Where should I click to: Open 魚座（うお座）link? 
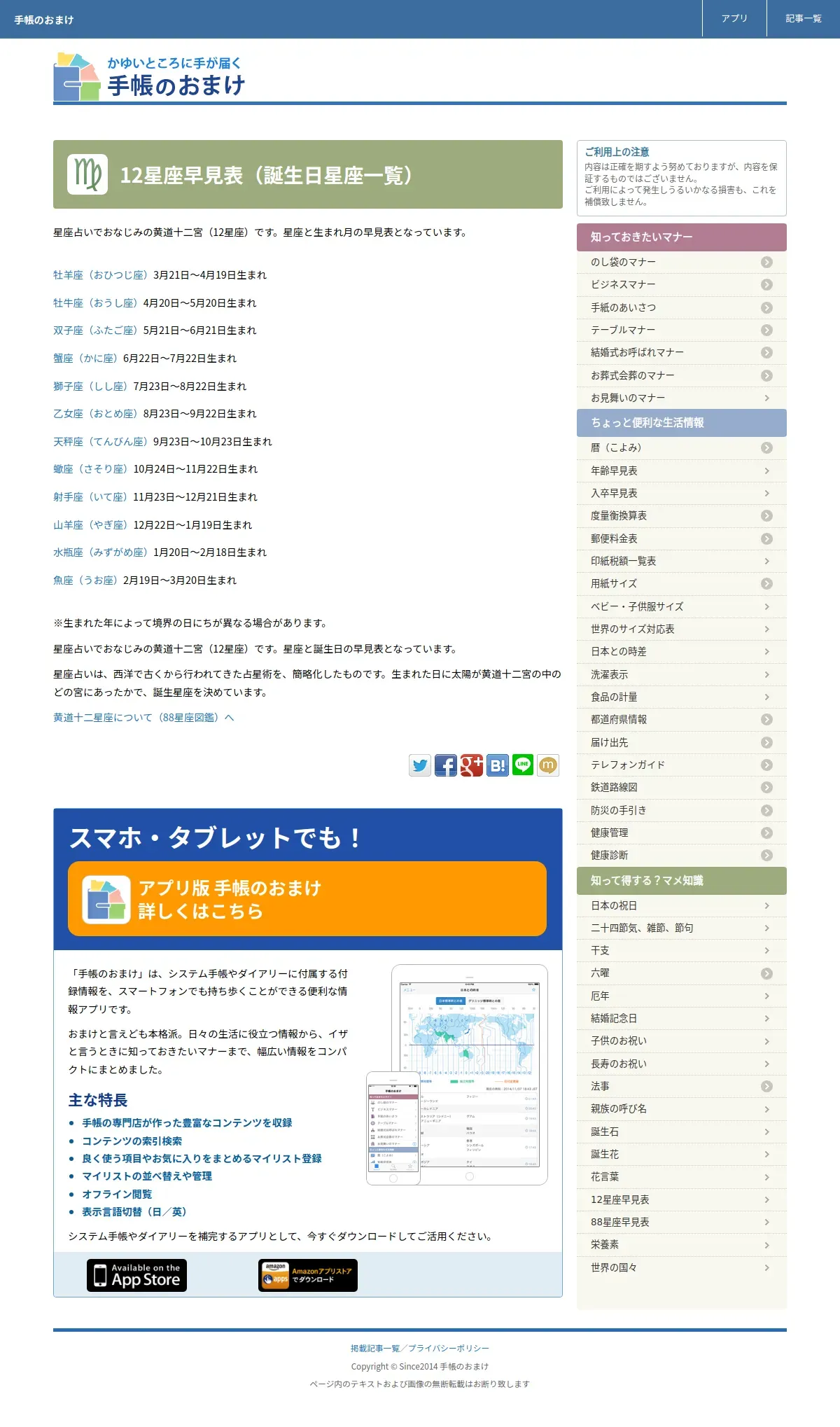[x=86, y=580]
